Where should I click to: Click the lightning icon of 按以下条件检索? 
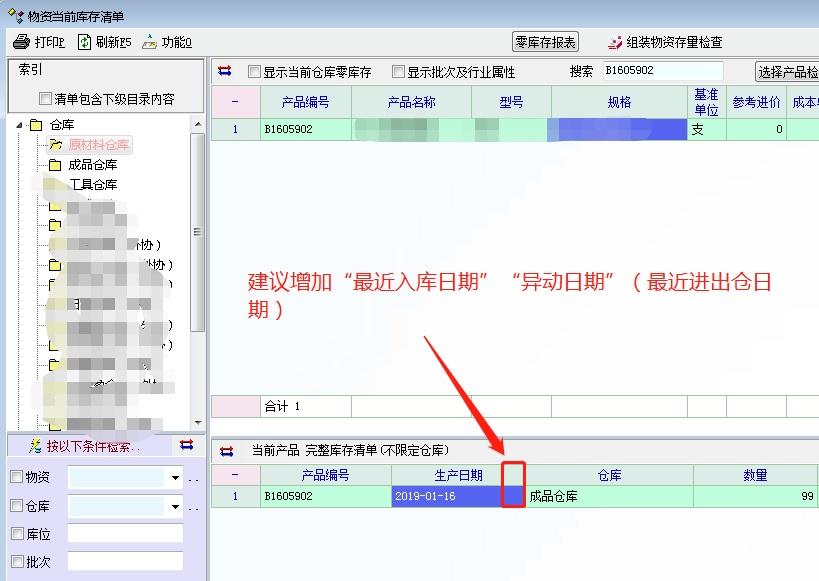point(35,445)
